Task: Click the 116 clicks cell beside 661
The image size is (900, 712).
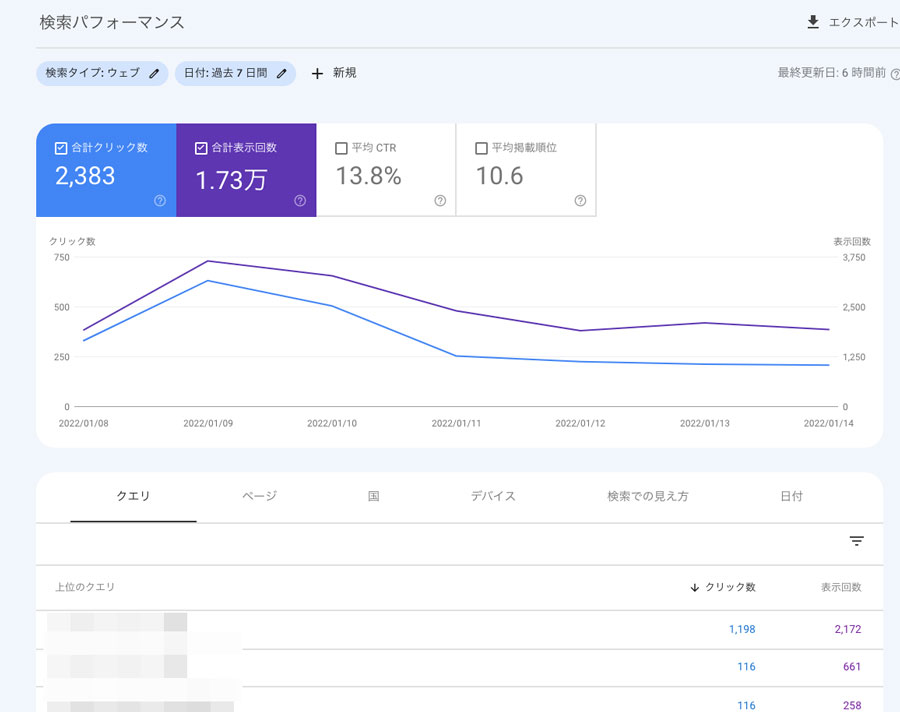Action: click(x=746, y=667)
